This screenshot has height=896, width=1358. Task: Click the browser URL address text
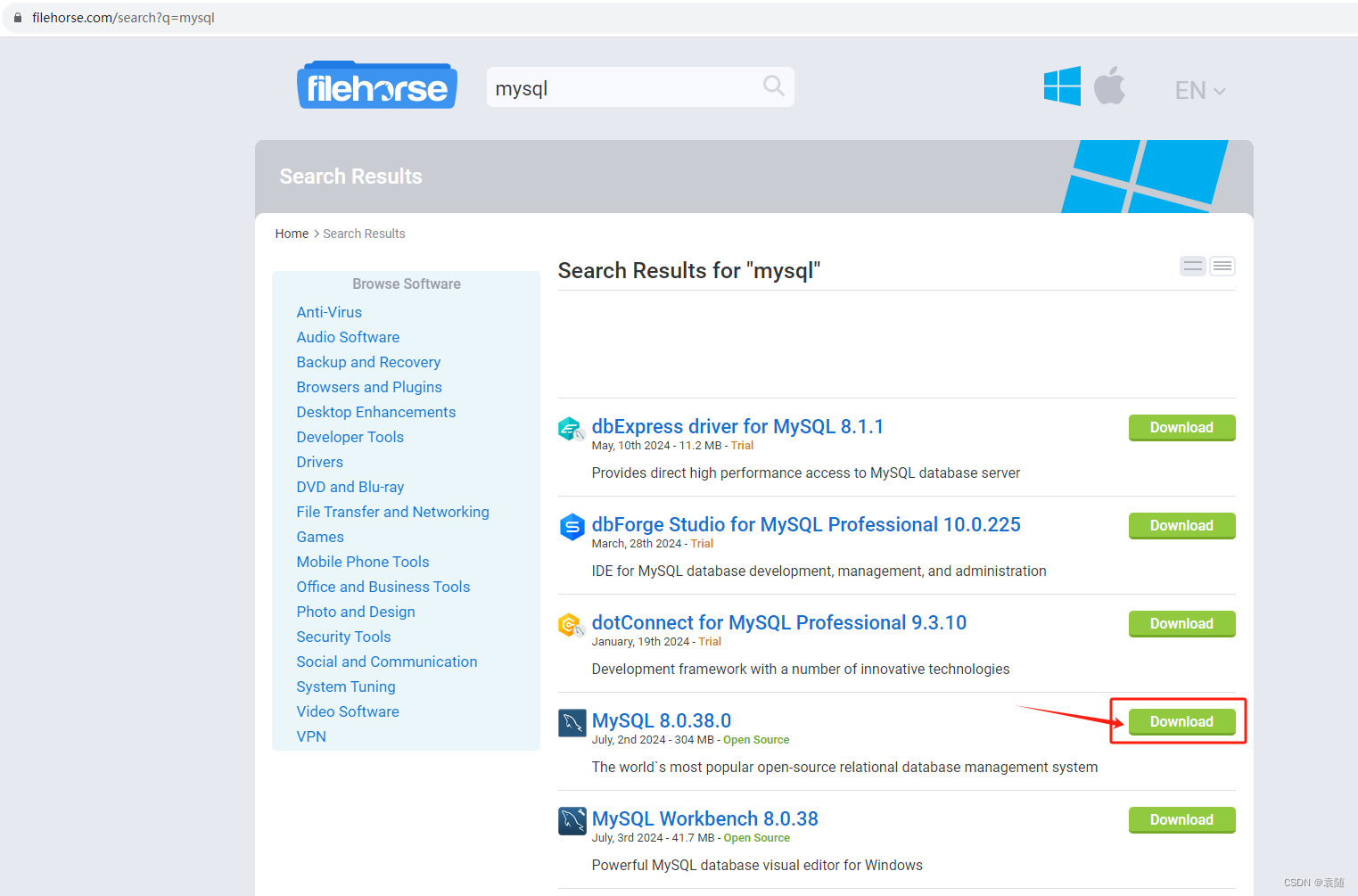click(x=123, y=18)
